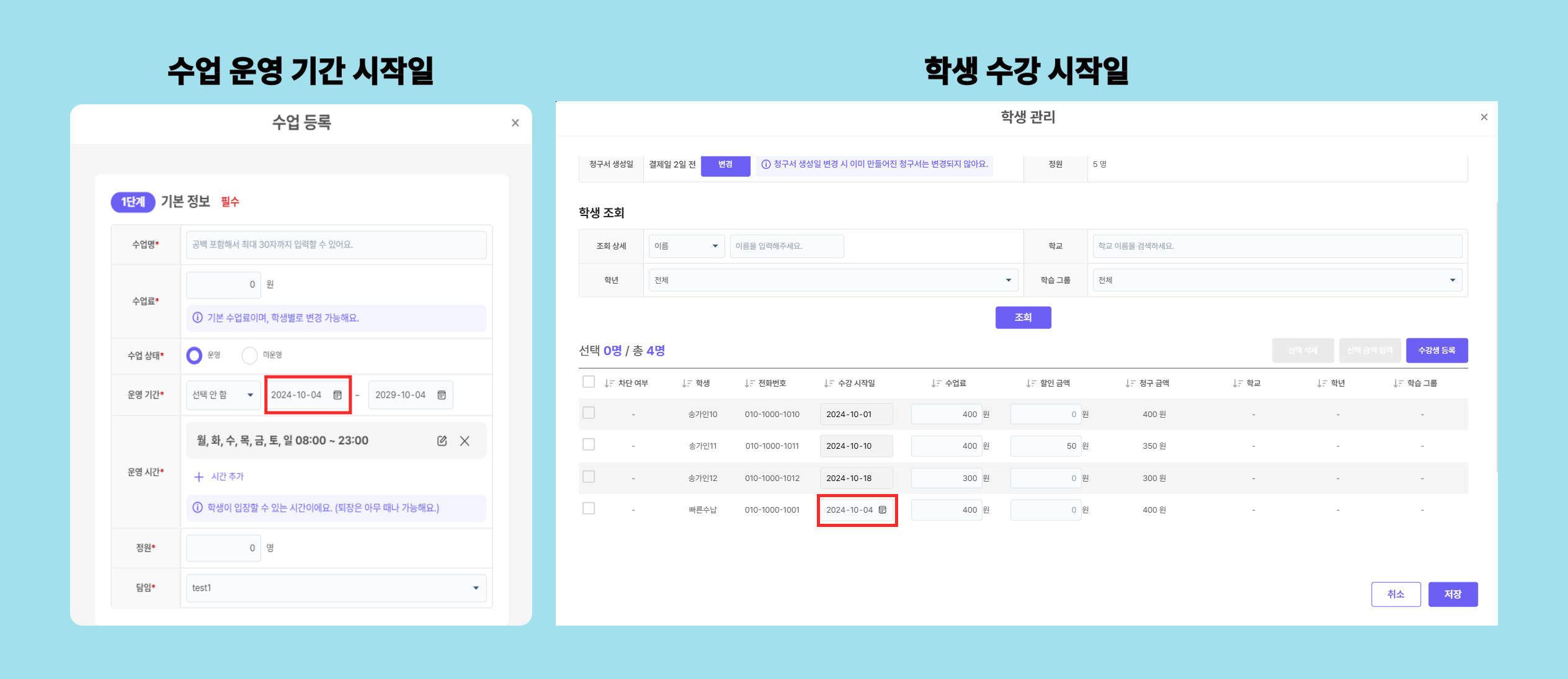The image size is (1568, 679).
Task: Select the 운영 radio button
Action: (x=194, y=355)
